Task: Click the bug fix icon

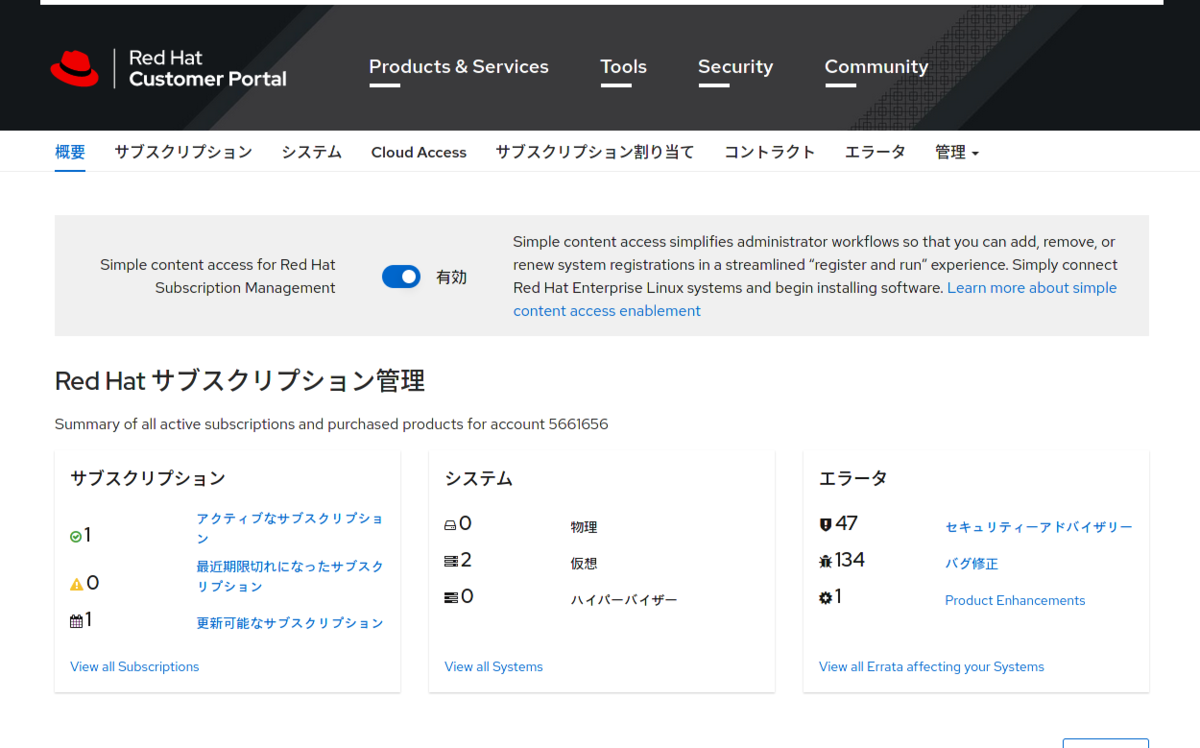Action: (x=825, y=561)
